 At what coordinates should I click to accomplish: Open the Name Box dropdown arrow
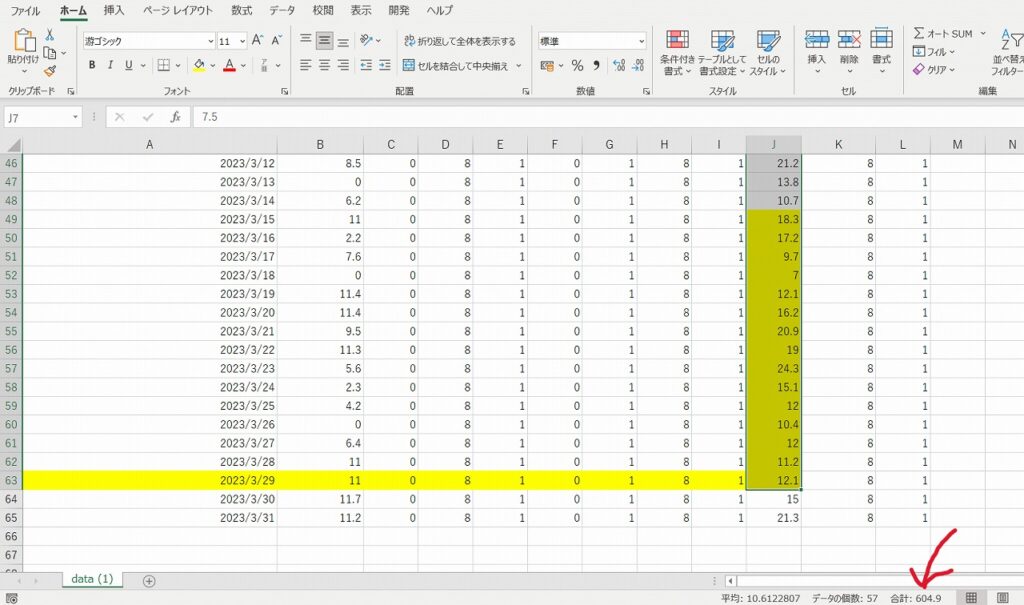click(x=75, y=117)
